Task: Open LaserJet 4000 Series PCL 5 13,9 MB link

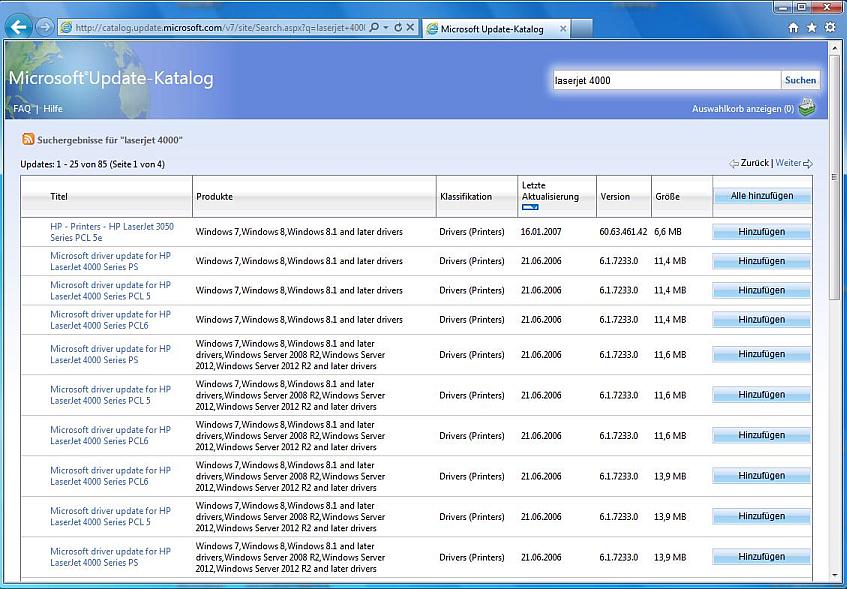Action: click(x=110, y=516)
